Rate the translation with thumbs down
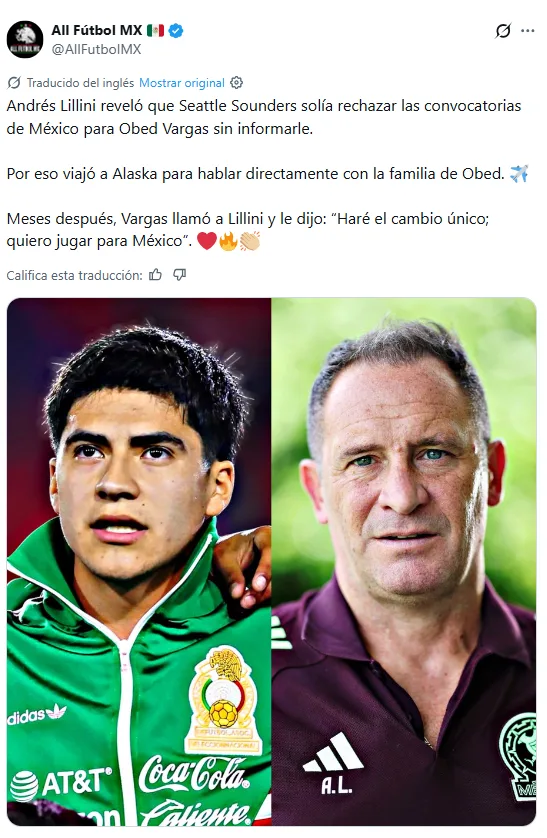The width and height of the screenshot is (547, 838). click(x=179, y=275)
